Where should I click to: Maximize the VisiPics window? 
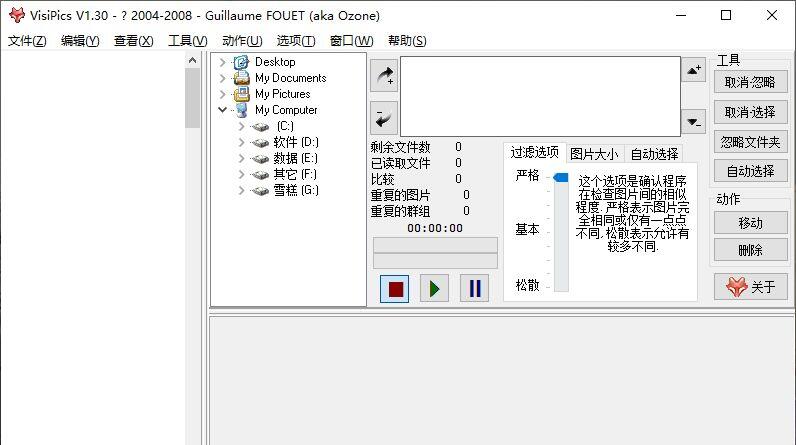[x=726, y=15]
